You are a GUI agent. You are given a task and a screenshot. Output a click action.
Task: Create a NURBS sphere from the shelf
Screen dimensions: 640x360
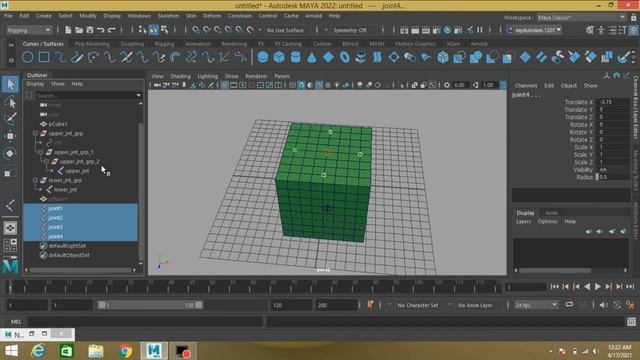click(x=263, y=57)
